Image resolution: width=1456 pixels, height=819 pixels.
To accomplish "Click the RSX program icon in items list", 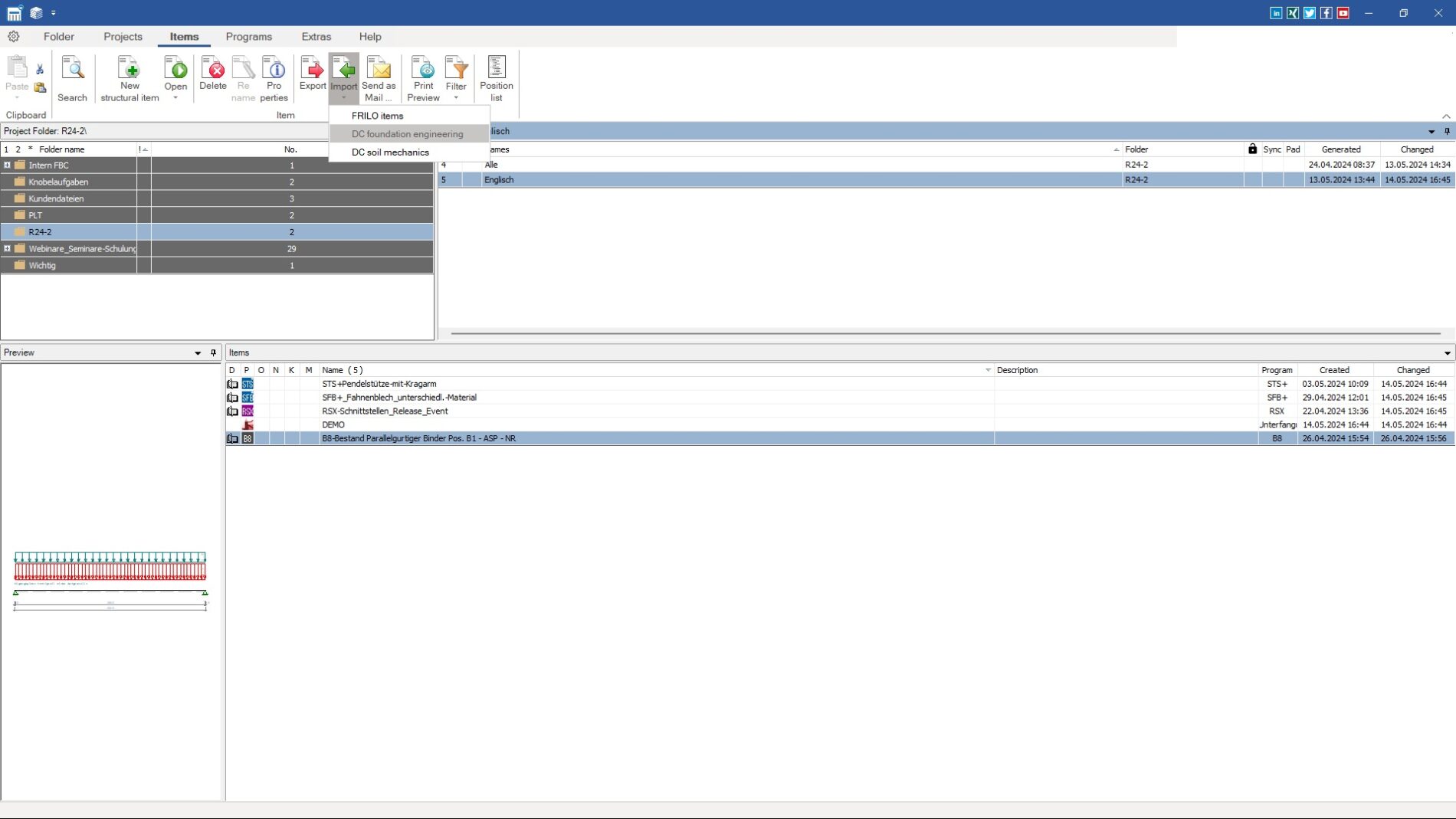I will coord(248,411).
